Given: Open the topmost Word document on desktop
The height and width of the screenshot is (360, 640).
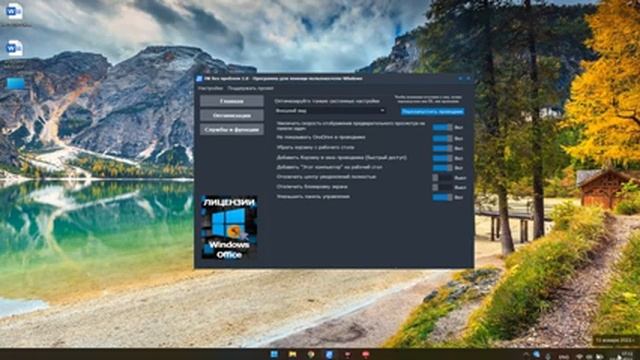Looking at the screenshot, I should 14,11.
